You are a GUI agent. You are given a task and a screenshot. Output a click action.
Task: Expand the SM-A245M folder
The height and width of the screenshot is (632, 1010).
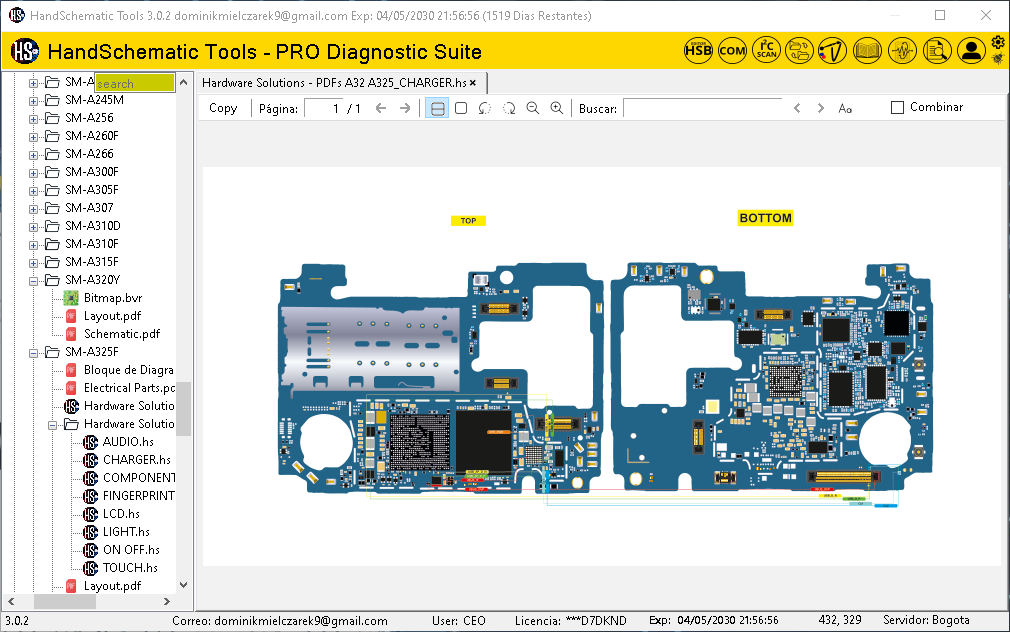[33, 101]
